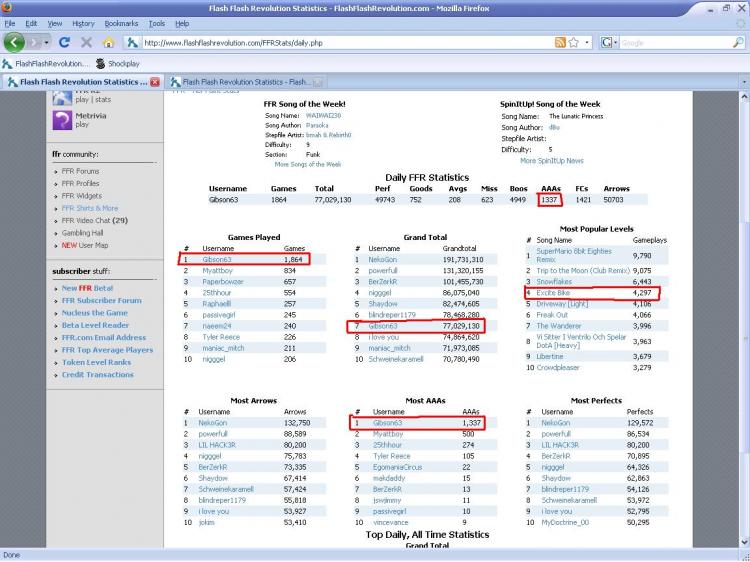The height and width of the screenshot is (562, 750).
Task: Reload the page with the refresh icon
Action: 65,43
